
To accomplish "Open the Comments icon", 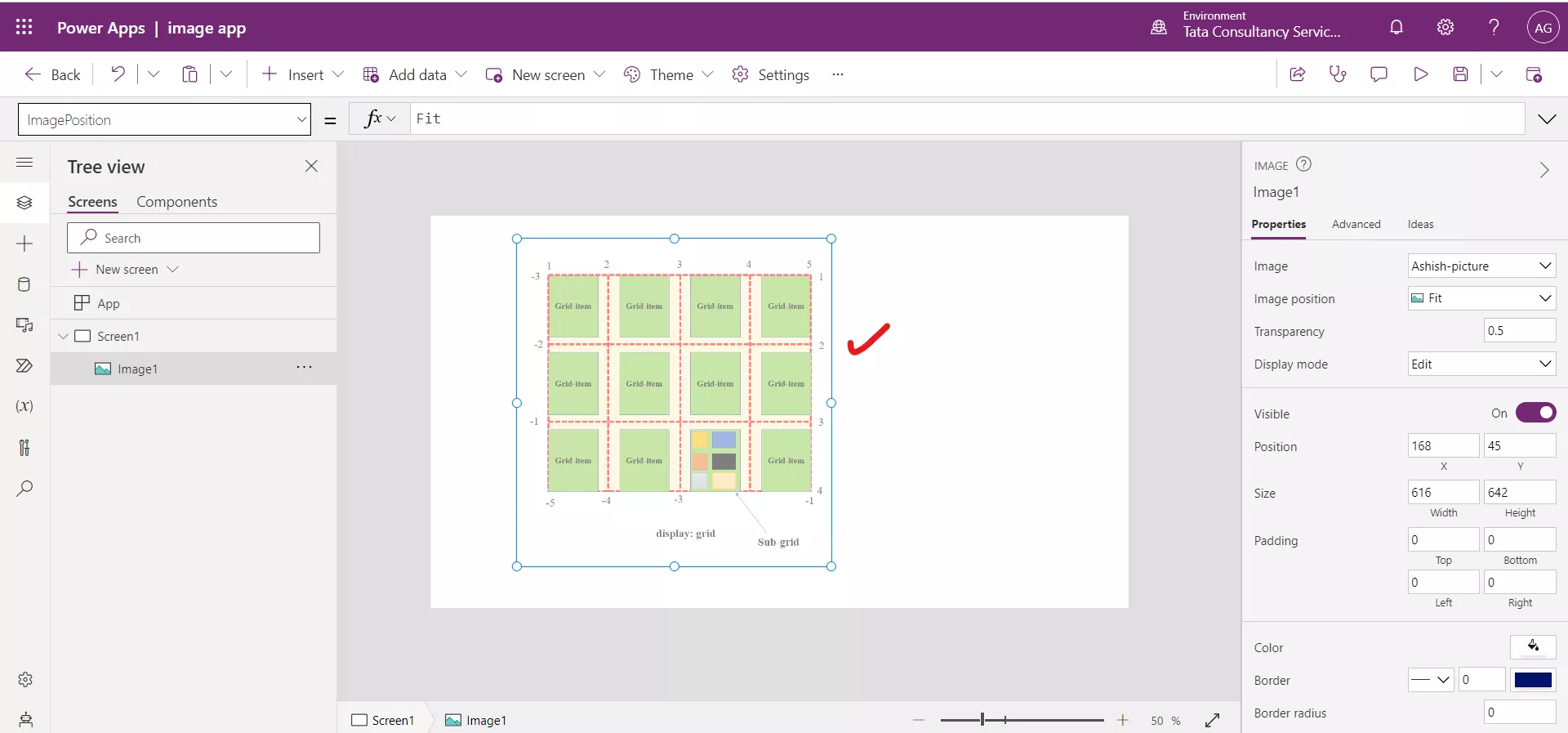I will click(x=1379, y=74).
